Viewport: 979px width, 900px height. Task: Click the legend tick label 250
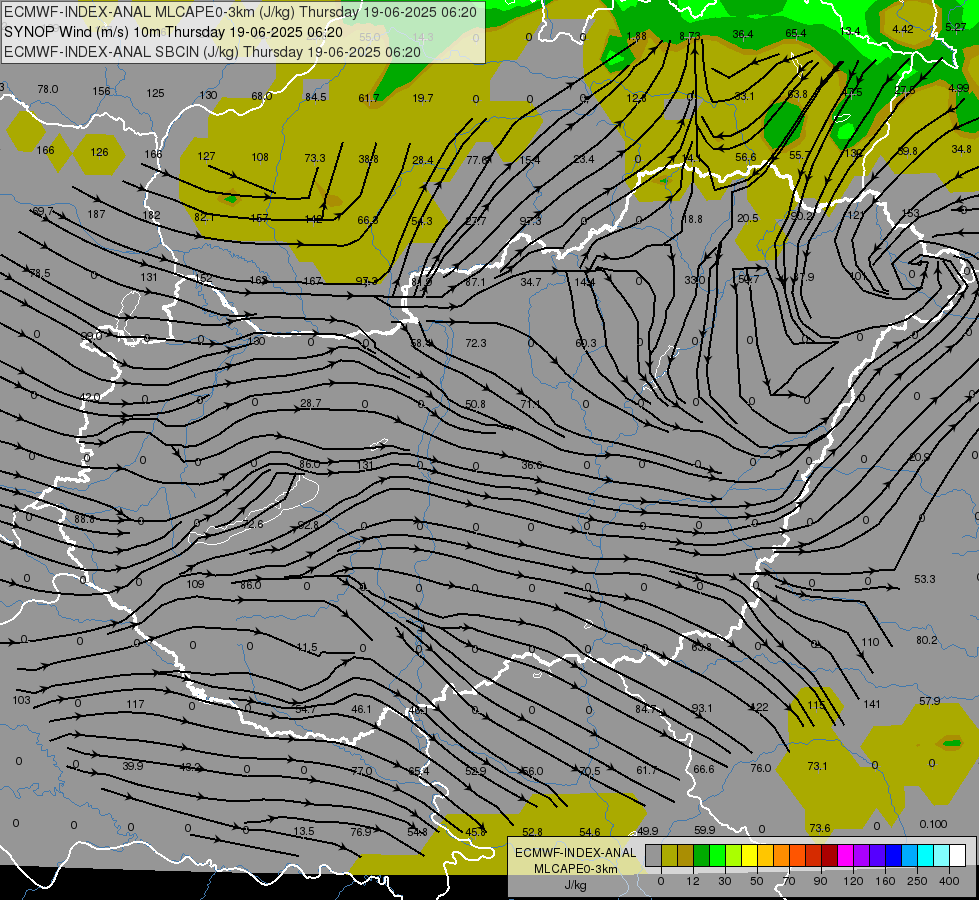(917, 881)
